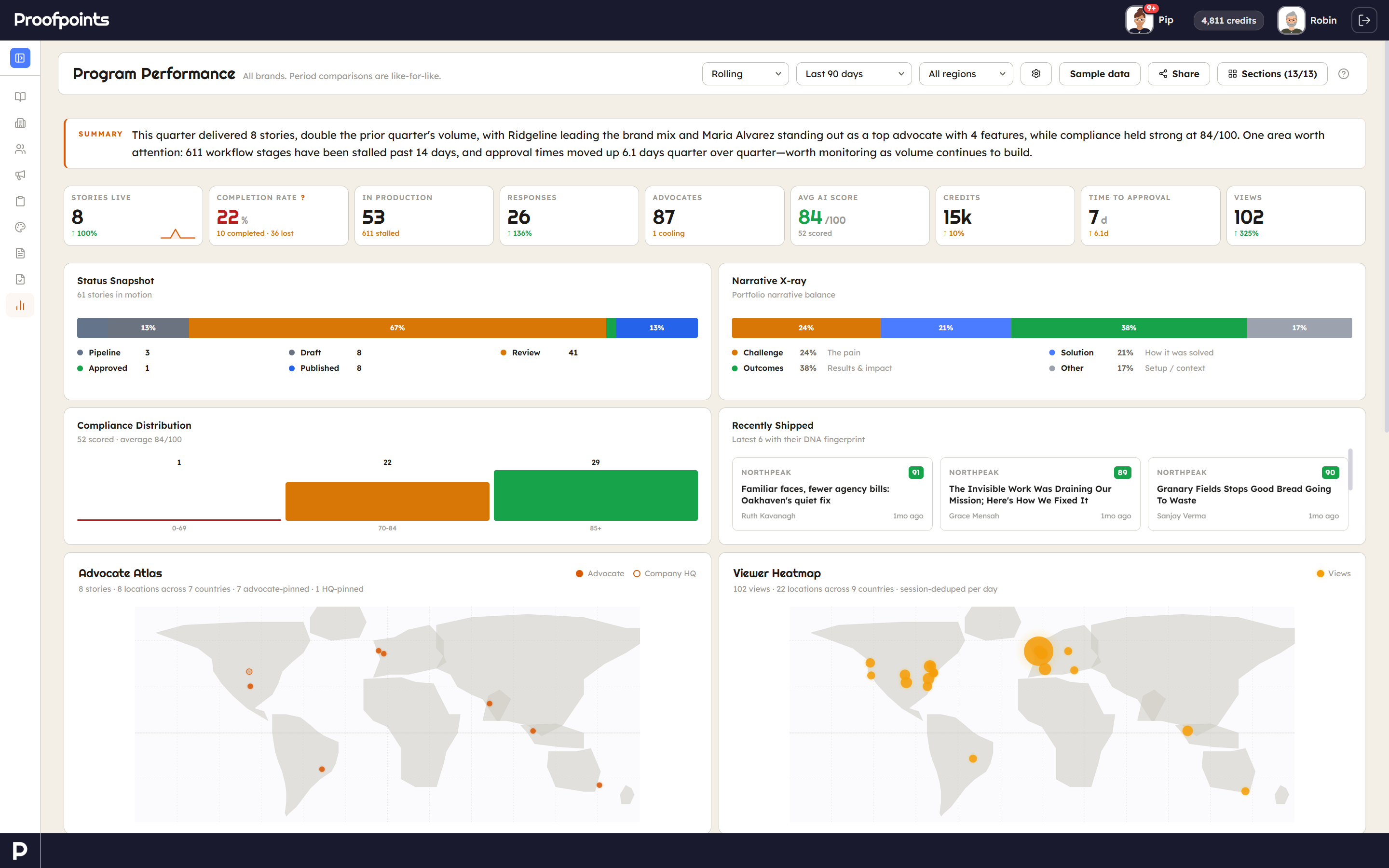Click the Completion Rate question mark hint
This screenshot has width=1389, height=868.
(303, 198)
